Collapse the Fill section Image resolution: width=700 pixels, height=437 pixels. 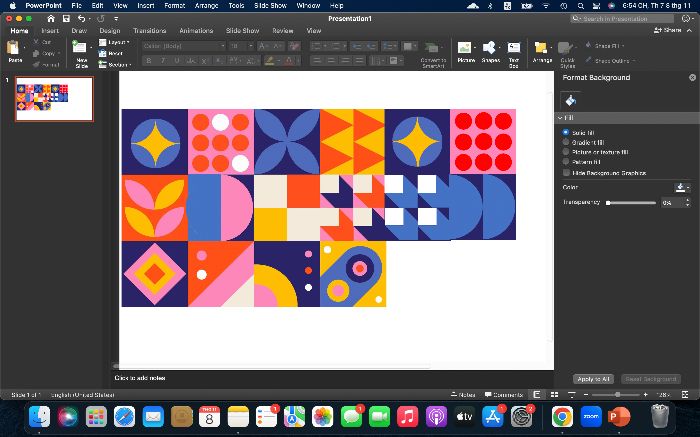560,118
